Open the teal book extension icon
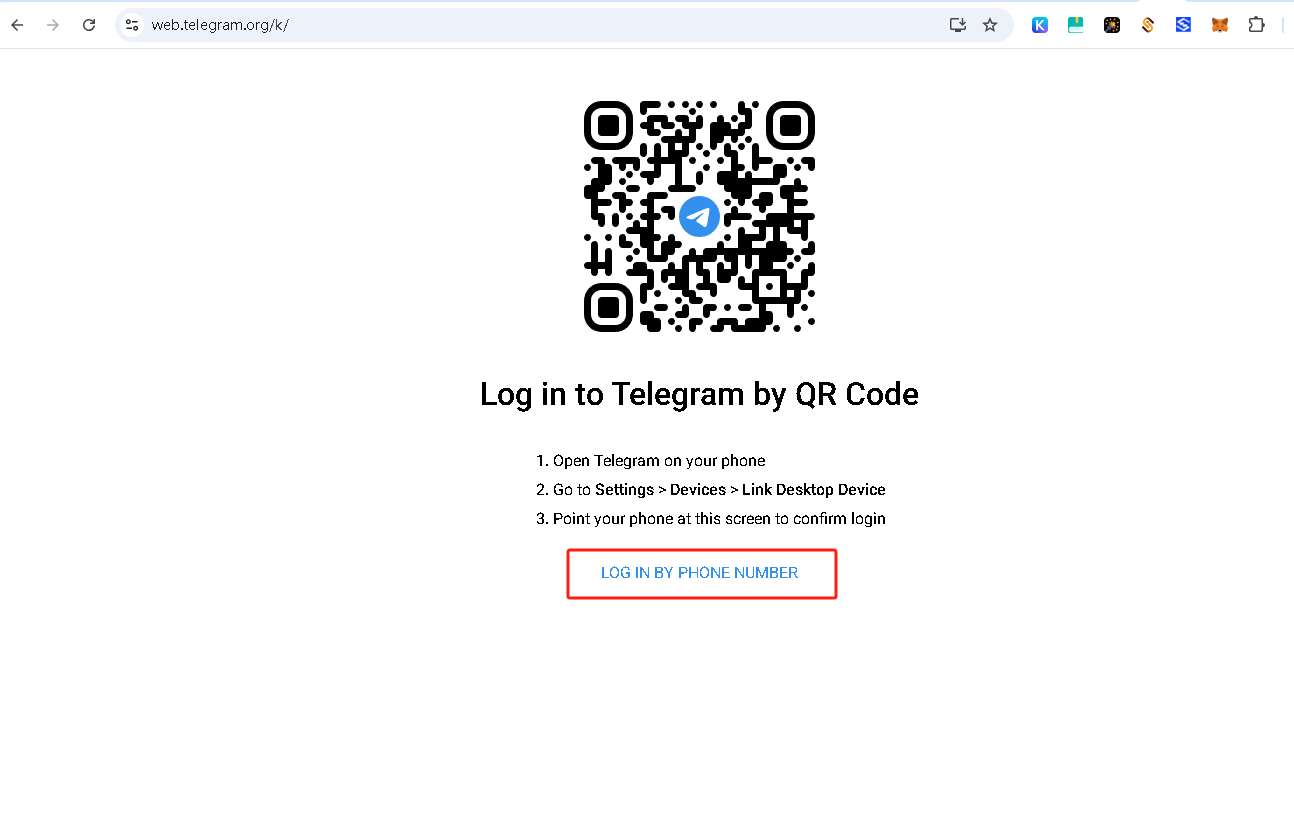The height and width of the screenshot is (839, 1294). click(x=1076, y=25)
